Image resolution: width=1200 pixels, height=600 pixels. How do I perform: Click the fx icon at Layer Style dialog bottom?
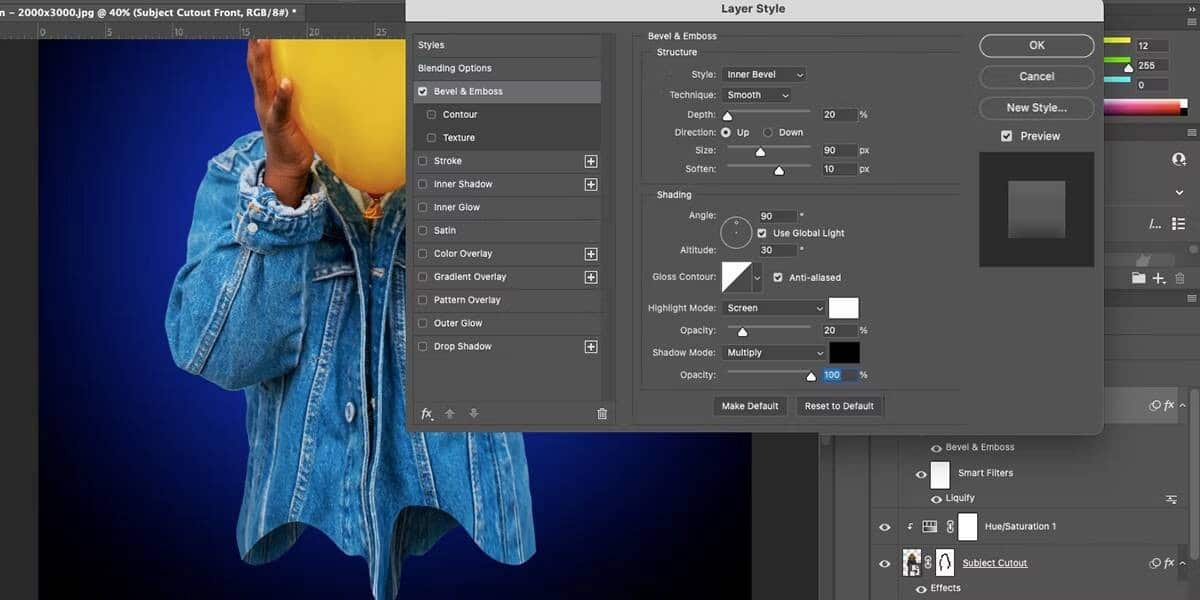tap(427, 413)
